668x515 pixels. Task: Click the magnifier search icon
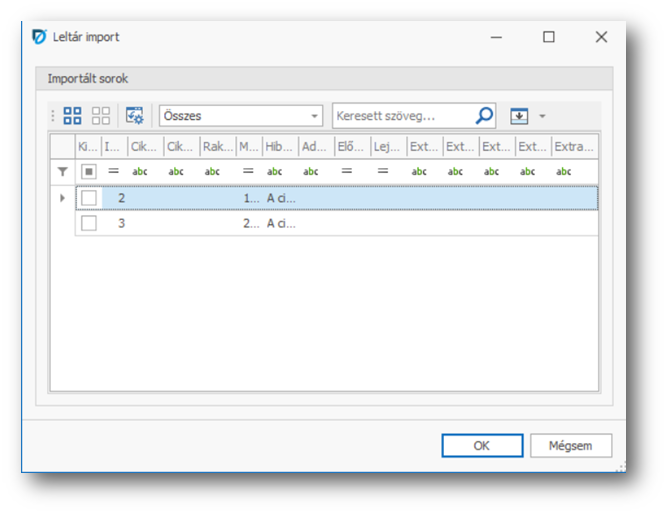point(484,116)
